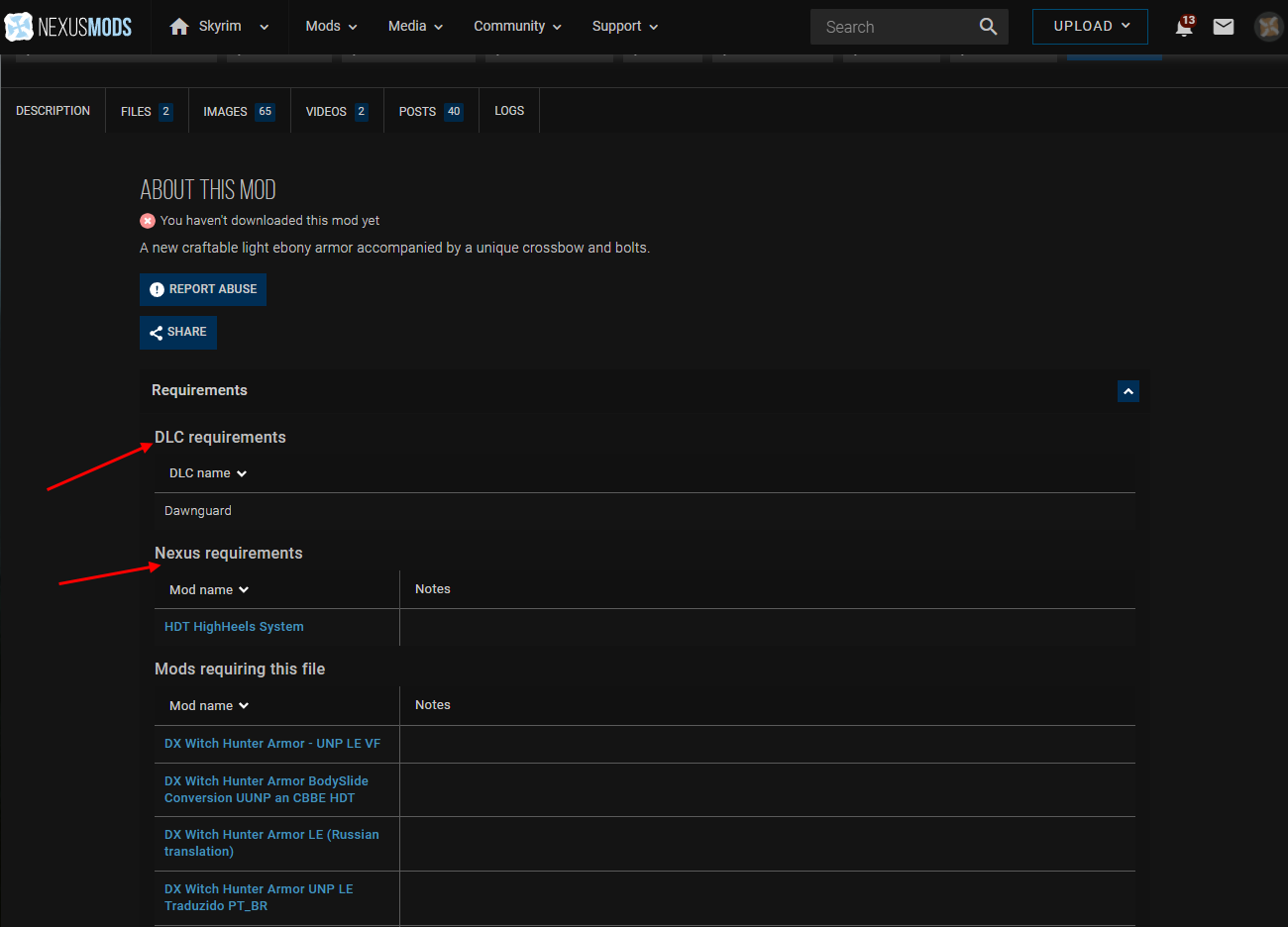Sort by DLC name column

pyautogui.click(x=208, y=473)
